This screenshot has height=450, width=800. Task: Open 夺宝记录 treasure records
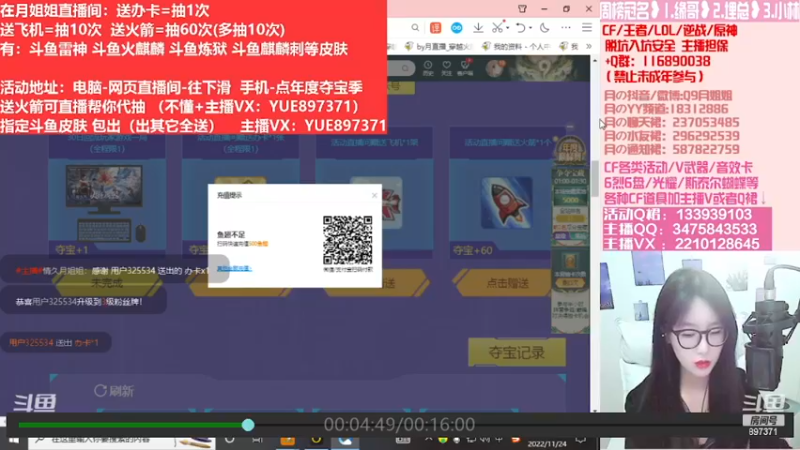tap(517, 352)
